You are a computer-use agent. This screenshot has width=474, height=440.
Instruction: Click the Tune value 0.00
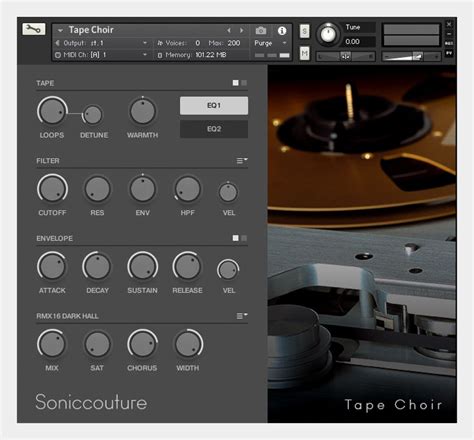[x=352, y=42]
